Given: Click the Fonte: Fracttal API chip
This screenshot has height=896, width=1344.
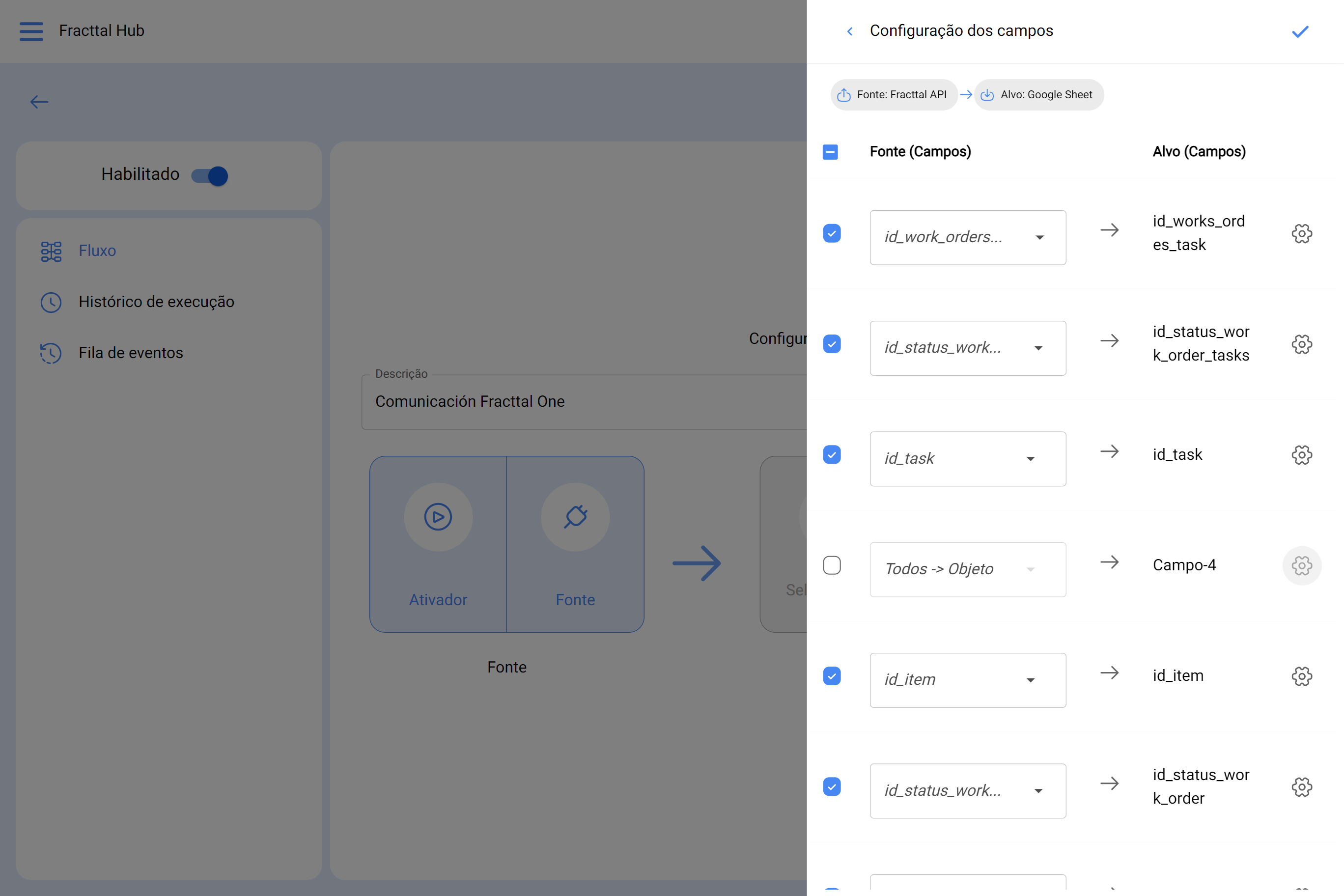Looking at the screenshot, I should [894, 95].
